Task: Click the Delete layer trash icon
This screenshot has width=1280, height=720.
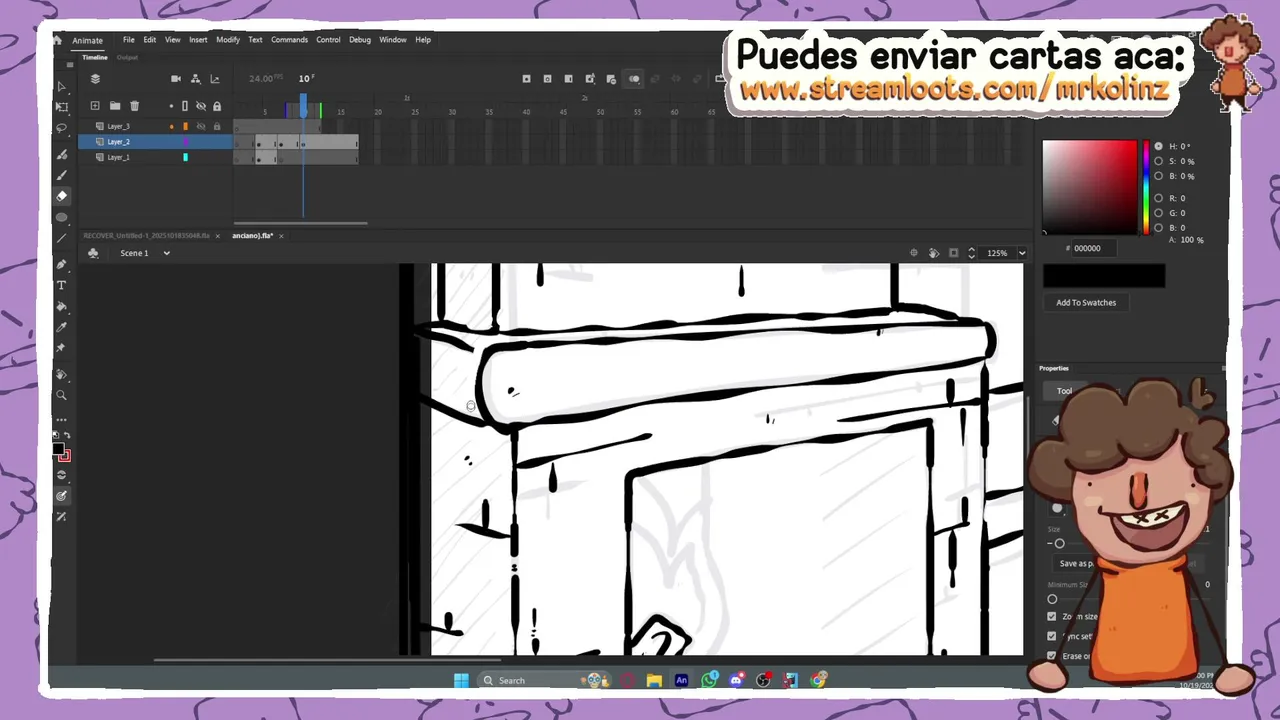Action: click(x=134, y=105)
